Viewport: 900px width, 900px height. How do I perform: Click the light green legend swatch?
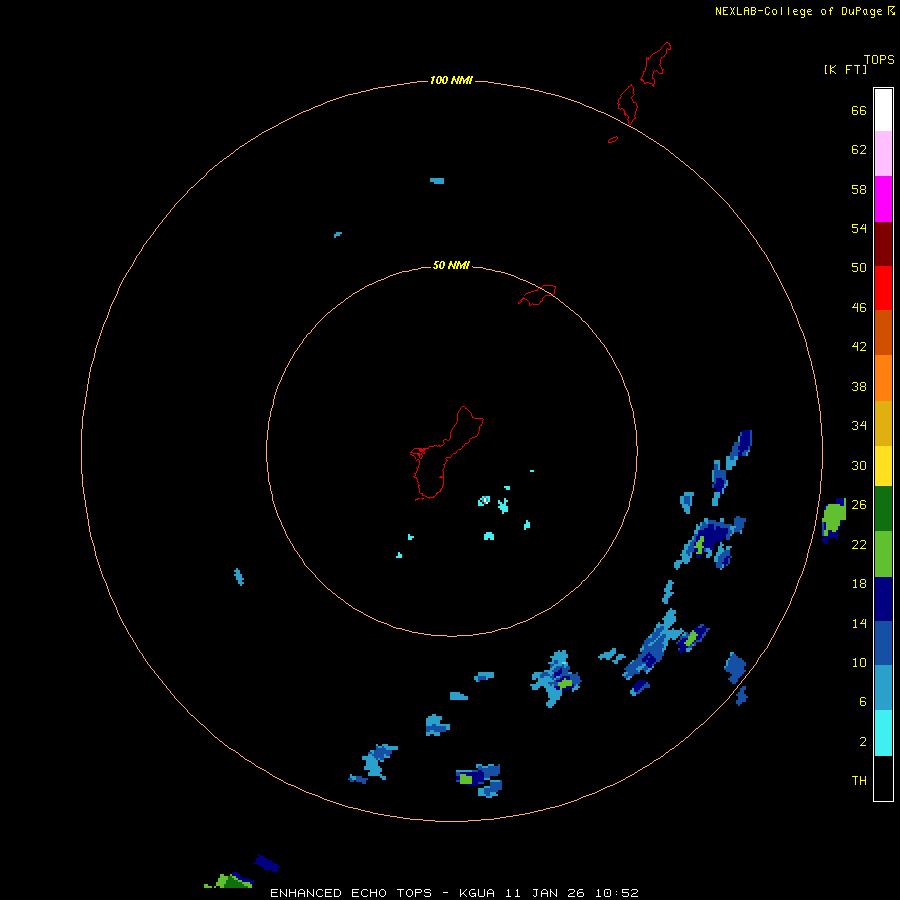click(x=883, y=554)
